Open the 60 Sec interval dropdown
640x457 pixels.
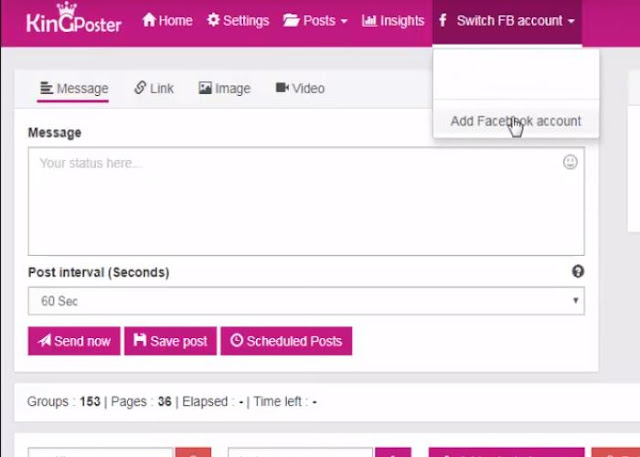tap(306, 301)
